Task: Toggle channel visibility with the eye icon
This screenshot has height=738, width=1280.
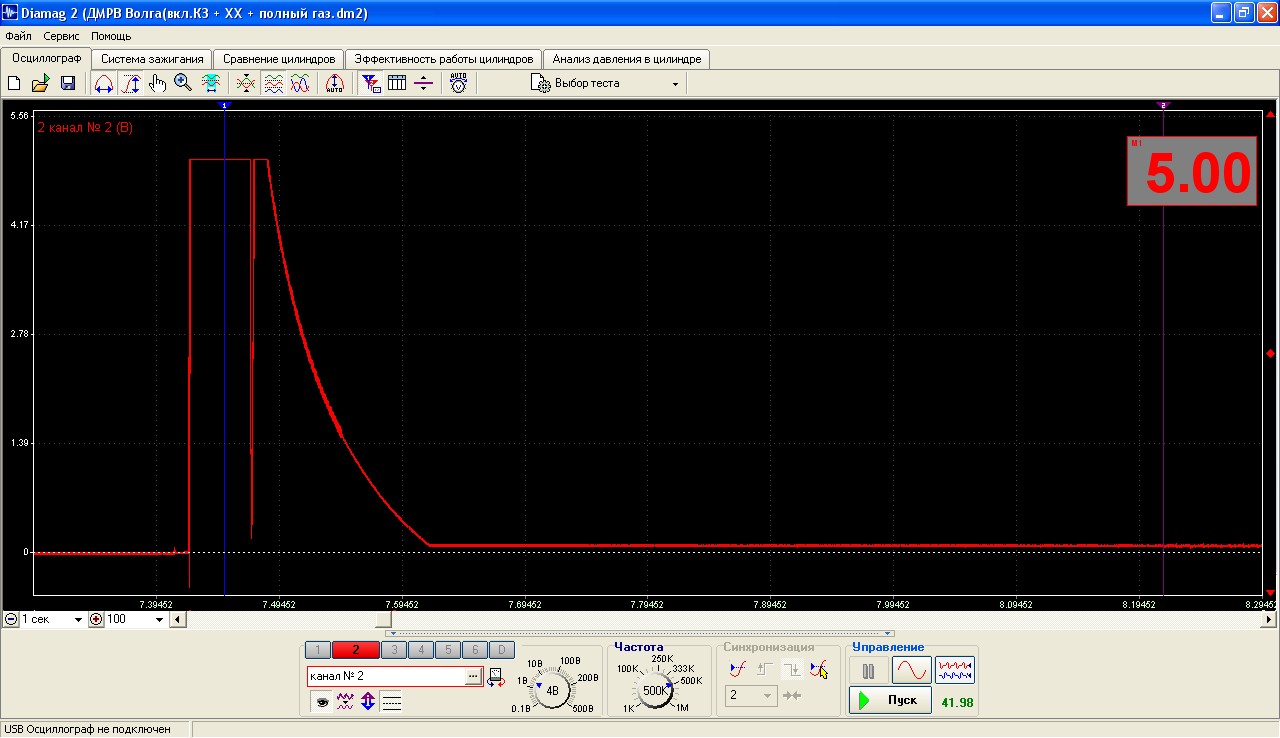Action: [322, 702]
